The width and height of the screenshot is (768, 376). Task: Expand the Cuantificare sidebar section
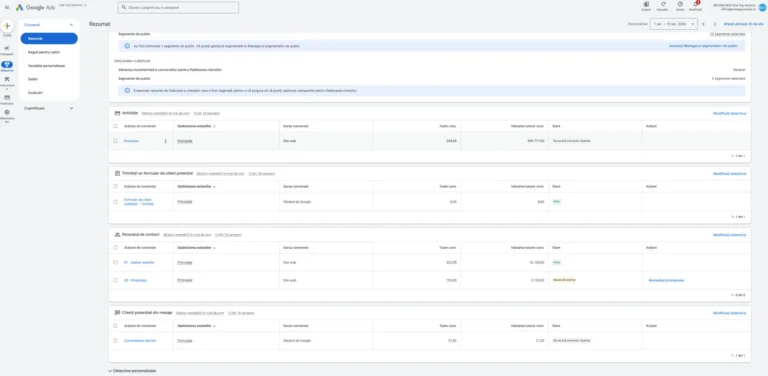click(x=49, y=108)
